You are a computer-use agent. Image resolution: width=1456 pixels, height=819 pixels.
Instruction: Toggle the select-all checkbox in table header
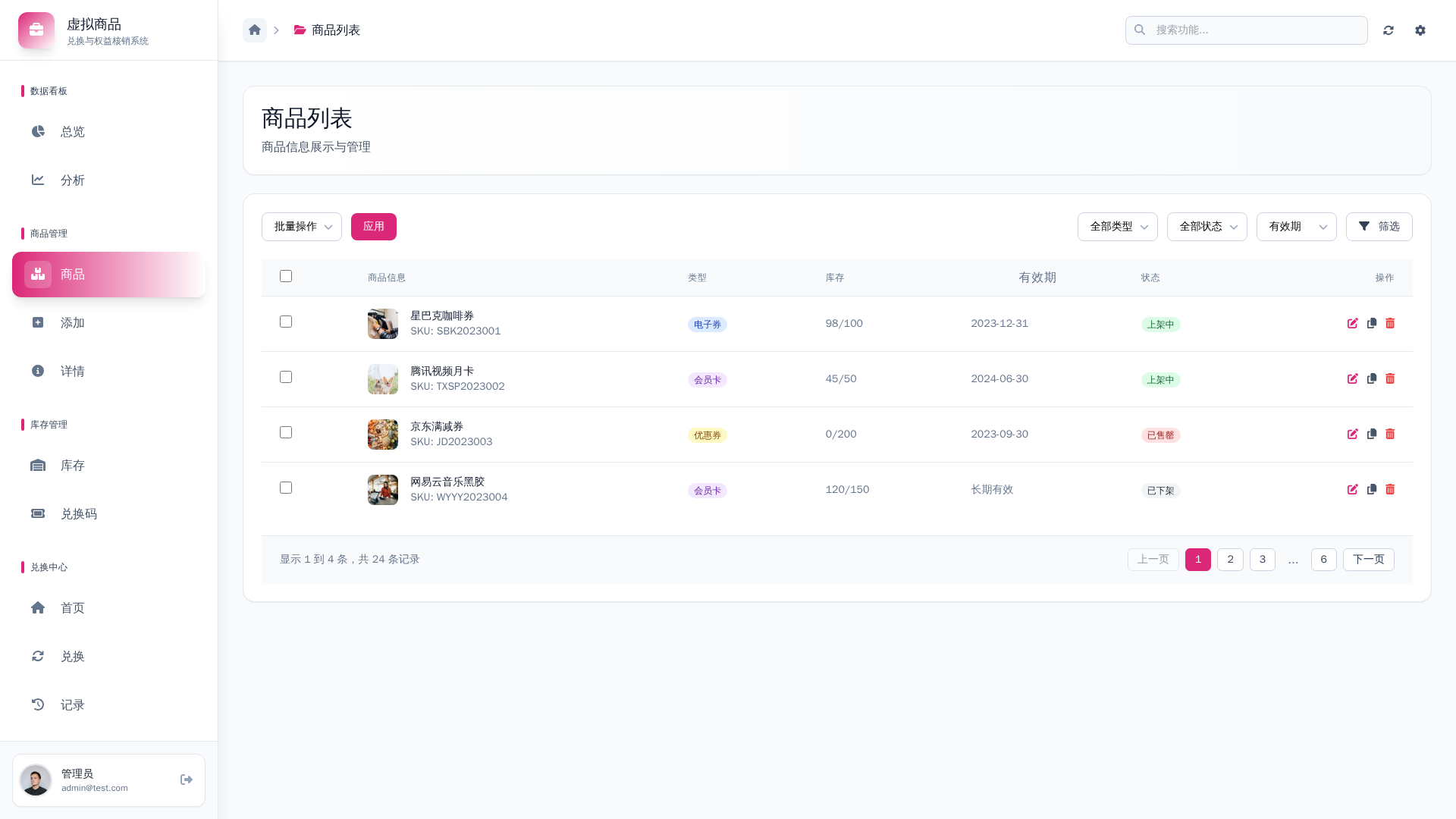(286, 276)
